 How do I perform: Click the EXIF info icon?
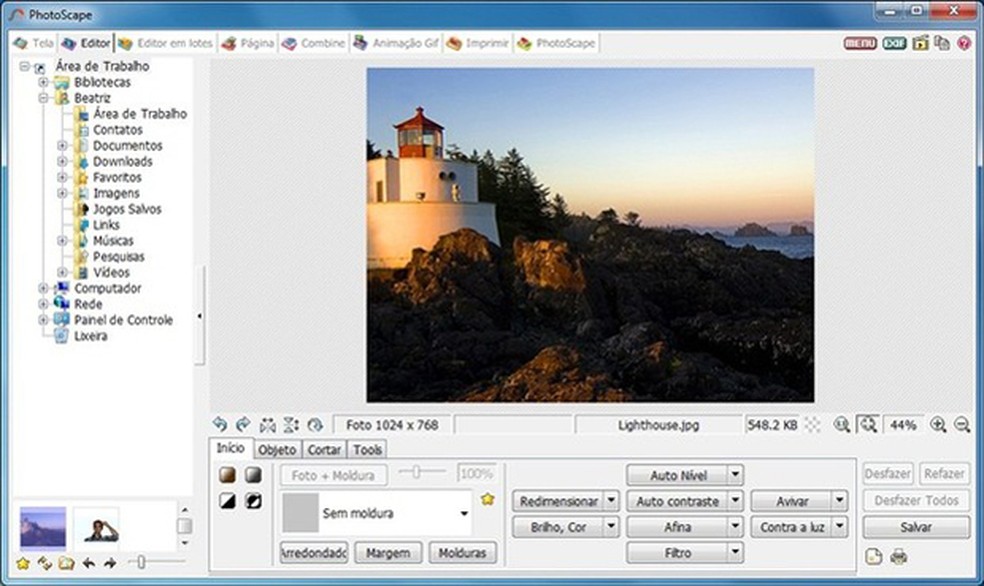(x=893, y=44)
